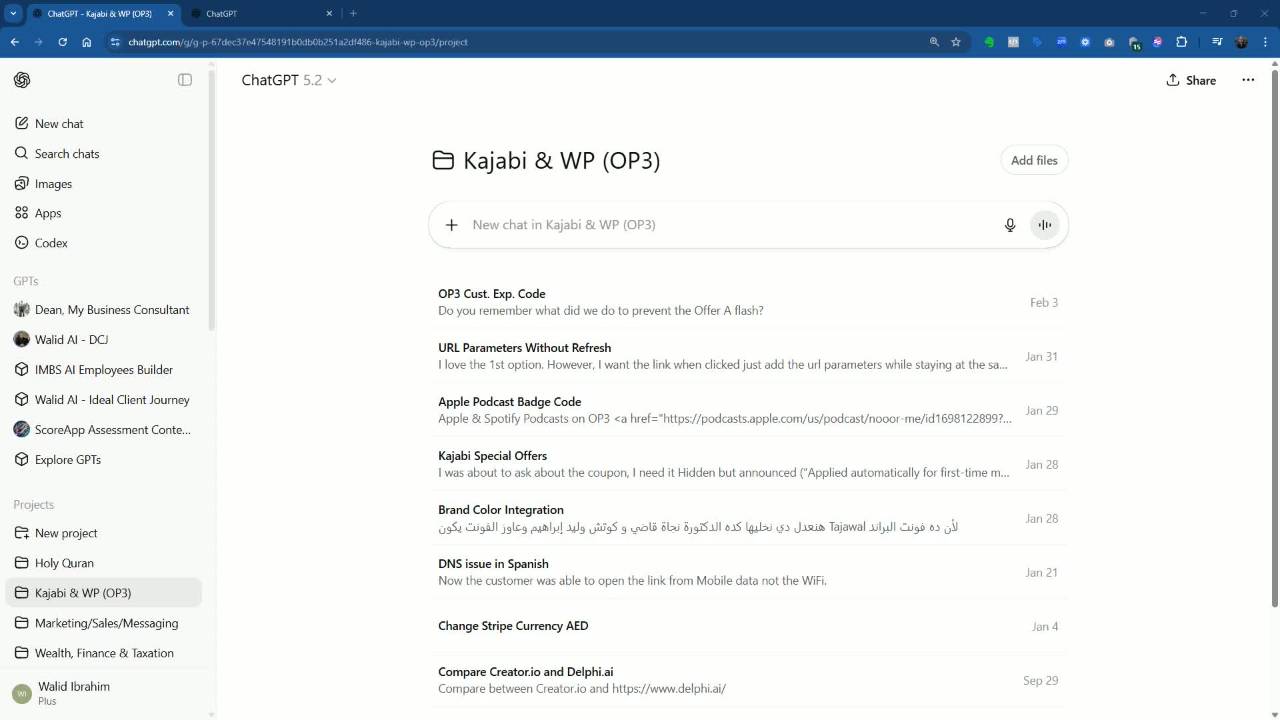The height and width of the screenshot is (720, 1280).
Task: Open the three-dots more options menu
Action: click(x=1248, y=80)
